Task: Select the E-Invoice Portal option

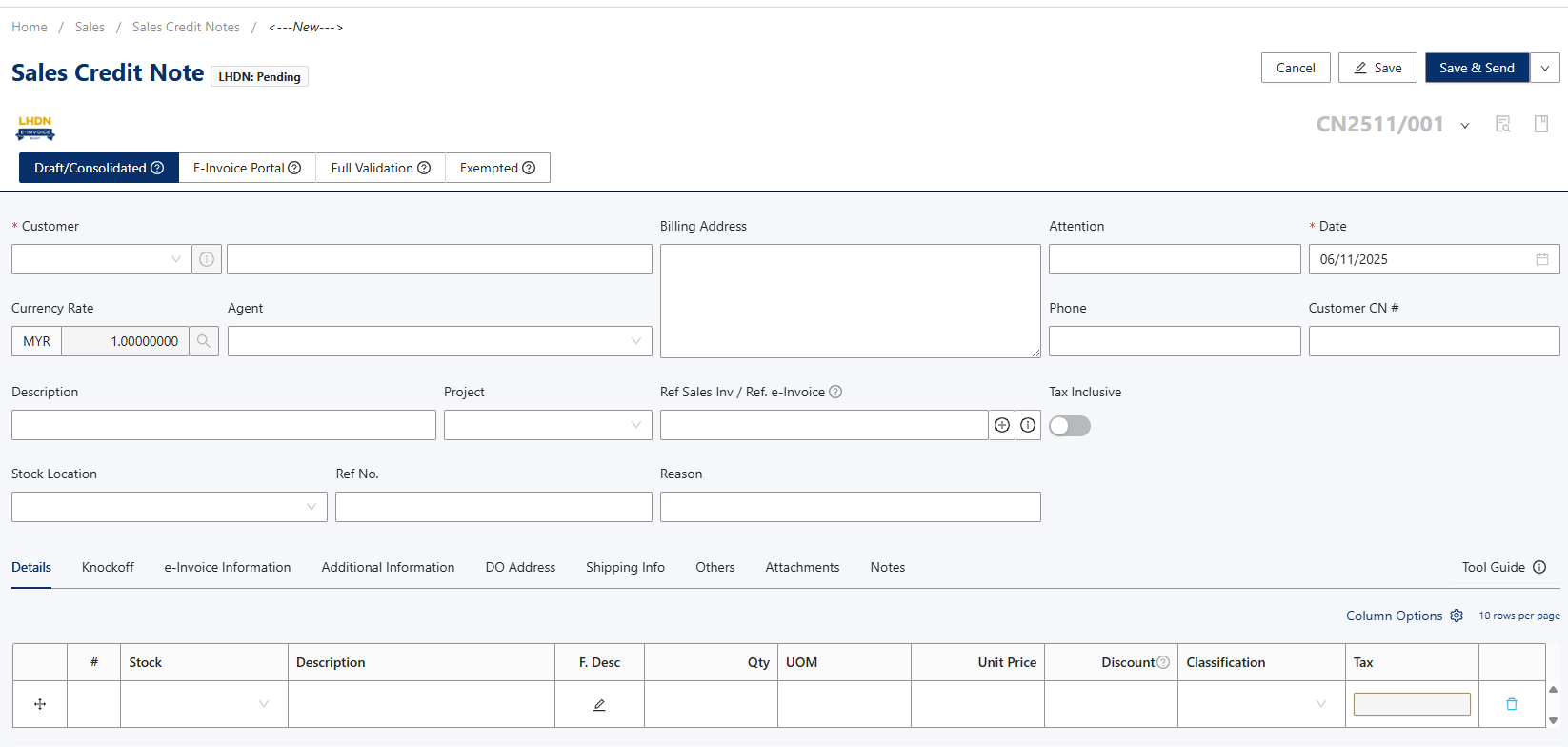Action: click(x=247, y=168)
